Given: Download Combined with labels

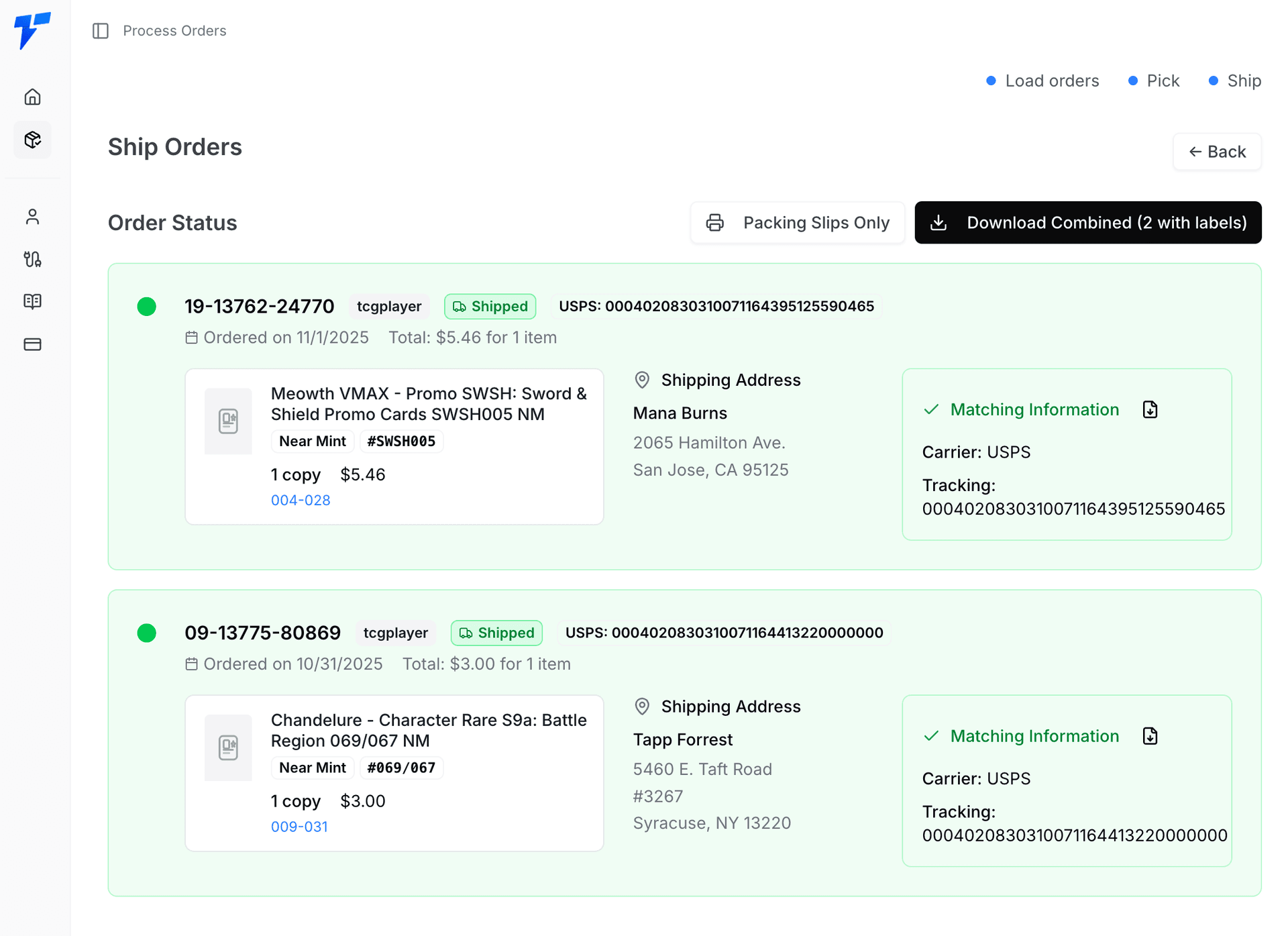Looking at the screenshot, I should 1087,223.
